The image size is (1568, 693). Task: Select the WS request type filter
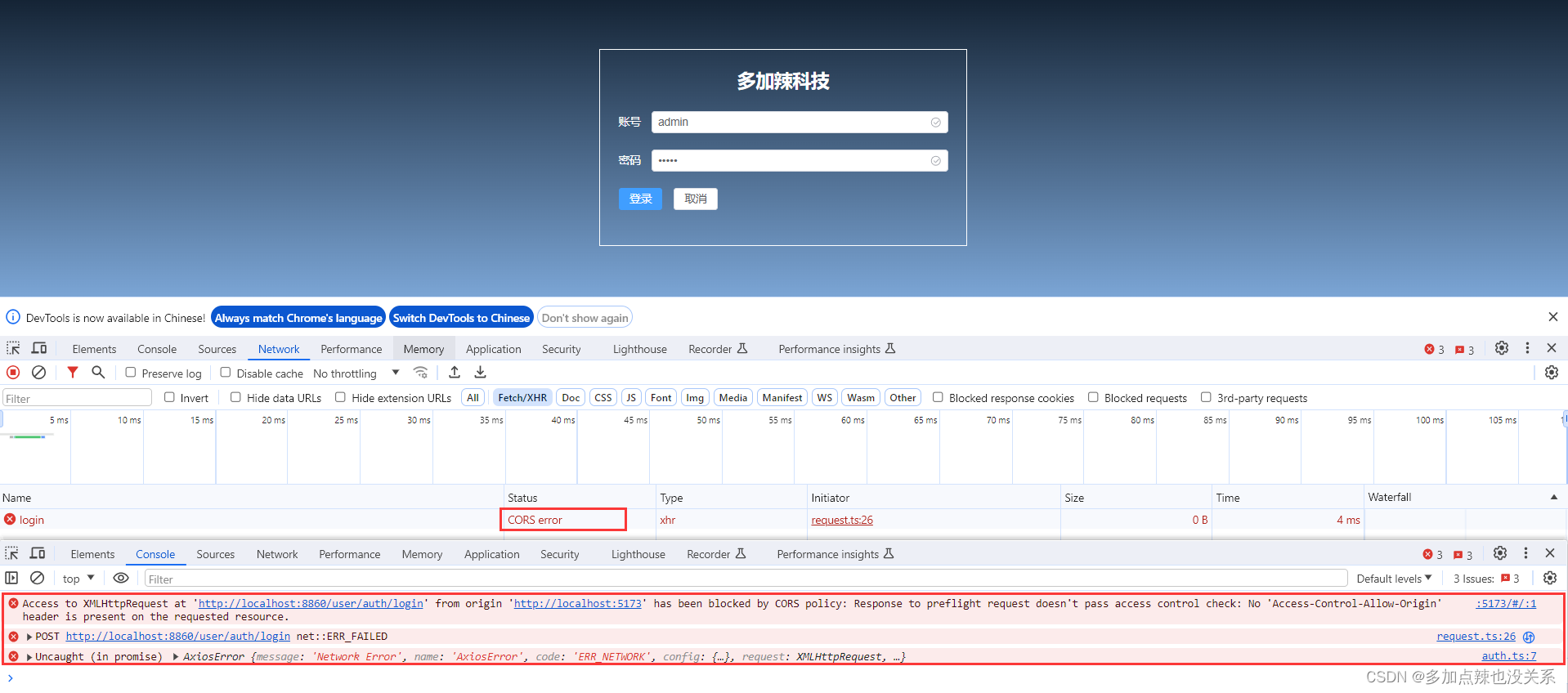pyautogui.click(x=825, y=398)
